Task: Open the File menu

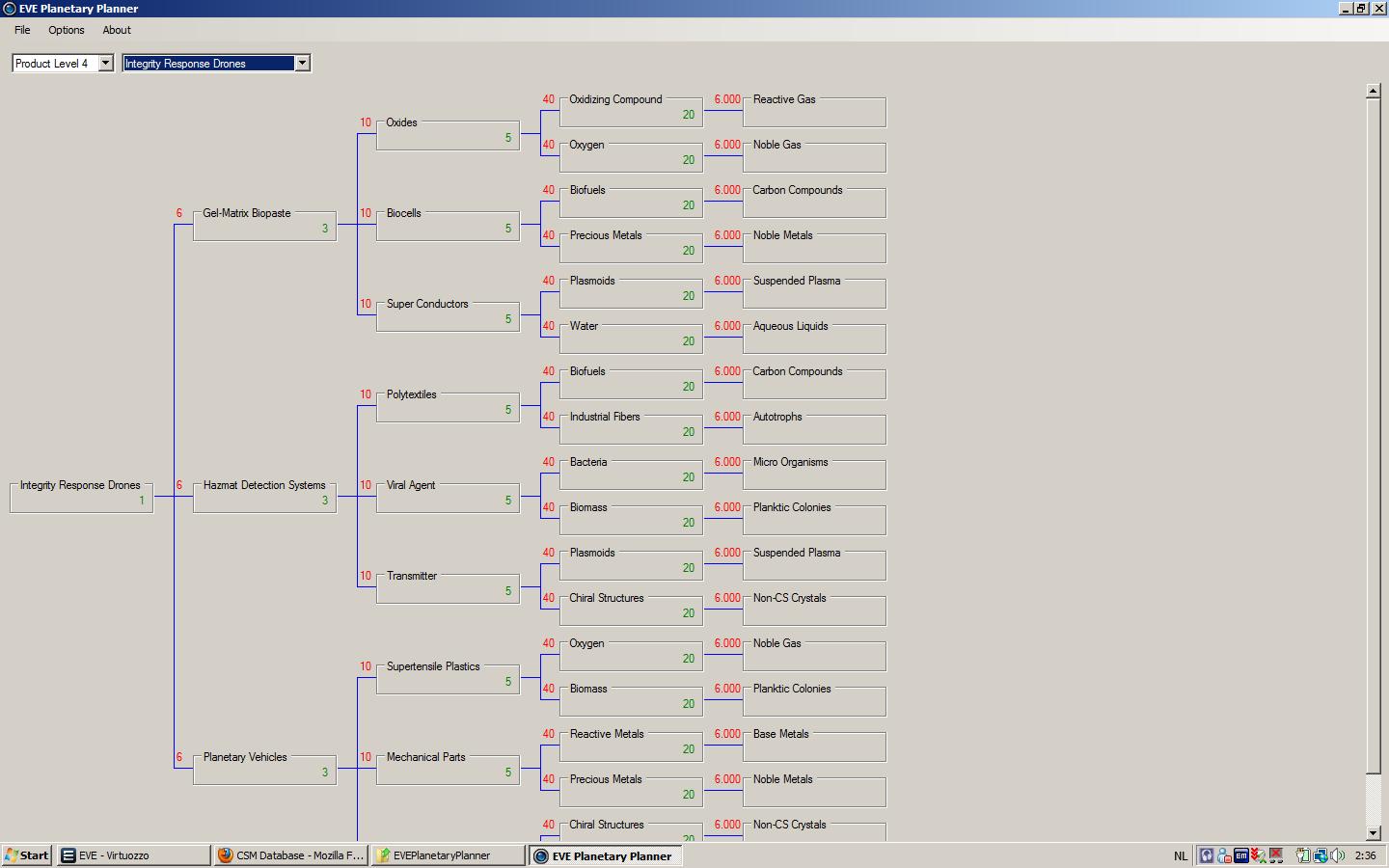Action: coord(22,30)
